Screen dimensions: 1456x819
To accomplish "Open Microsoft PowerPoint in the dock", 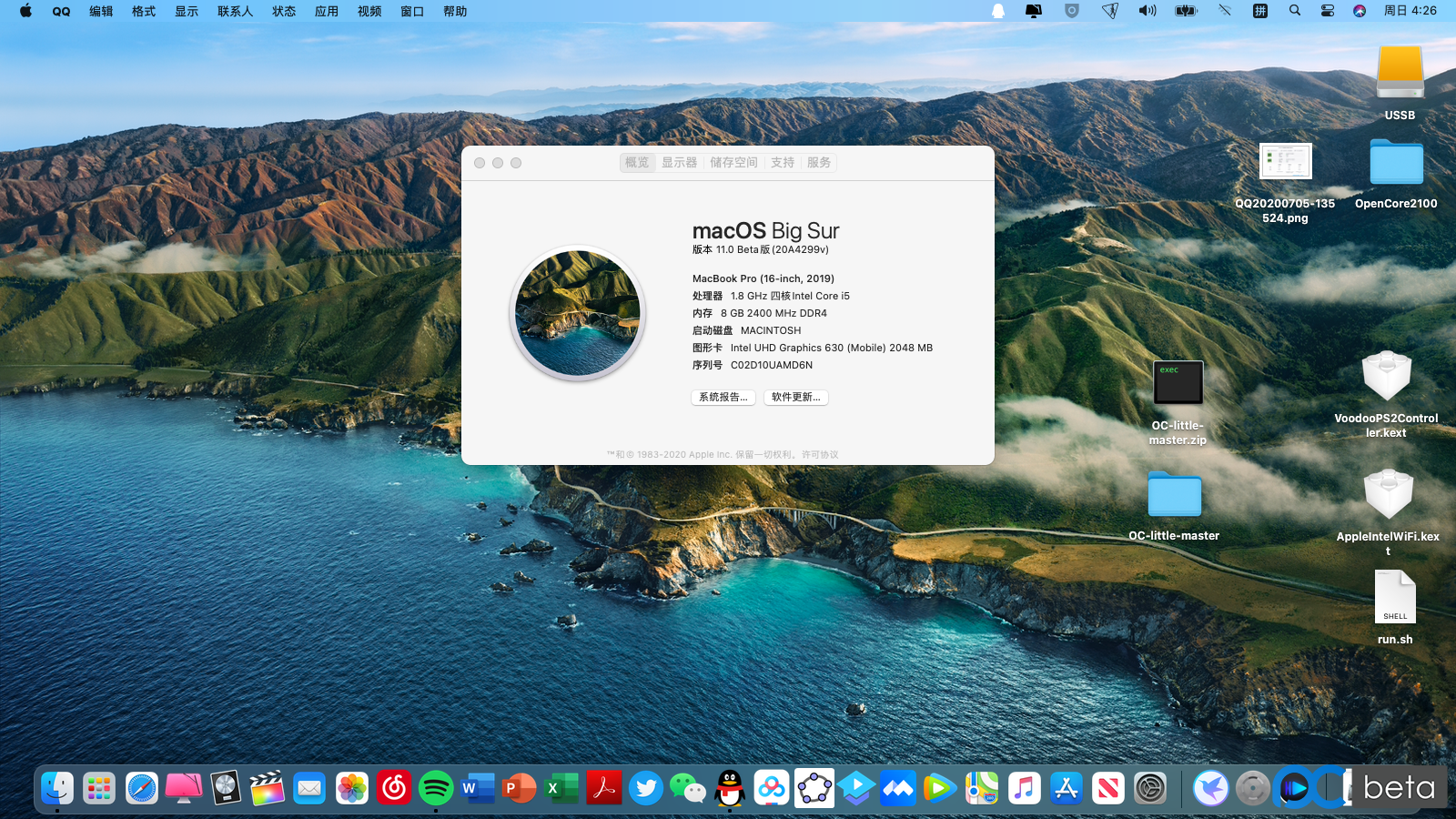I will (x=520, y=788).
